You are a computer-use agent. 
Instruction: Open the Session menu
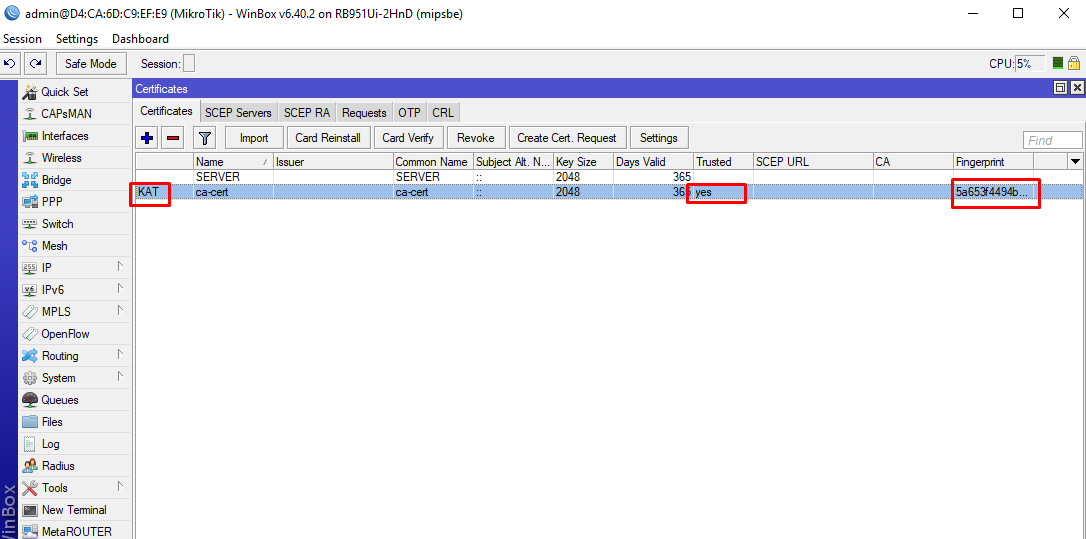click(22, 39)
